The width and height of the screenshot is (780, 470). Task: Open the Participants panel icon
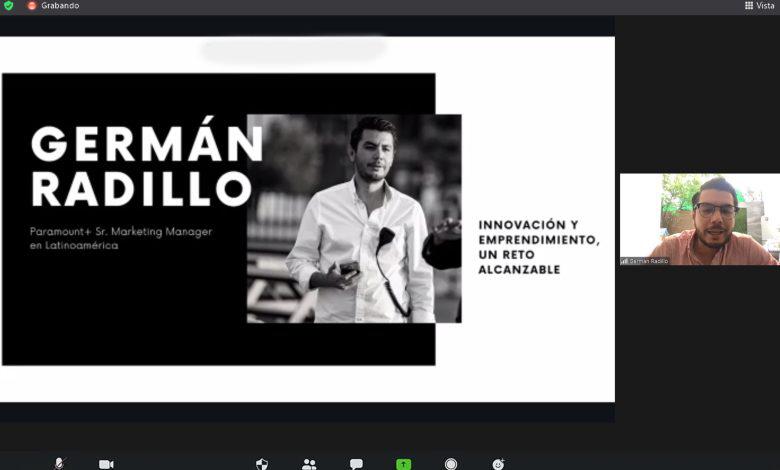click(x=309, y=464)
